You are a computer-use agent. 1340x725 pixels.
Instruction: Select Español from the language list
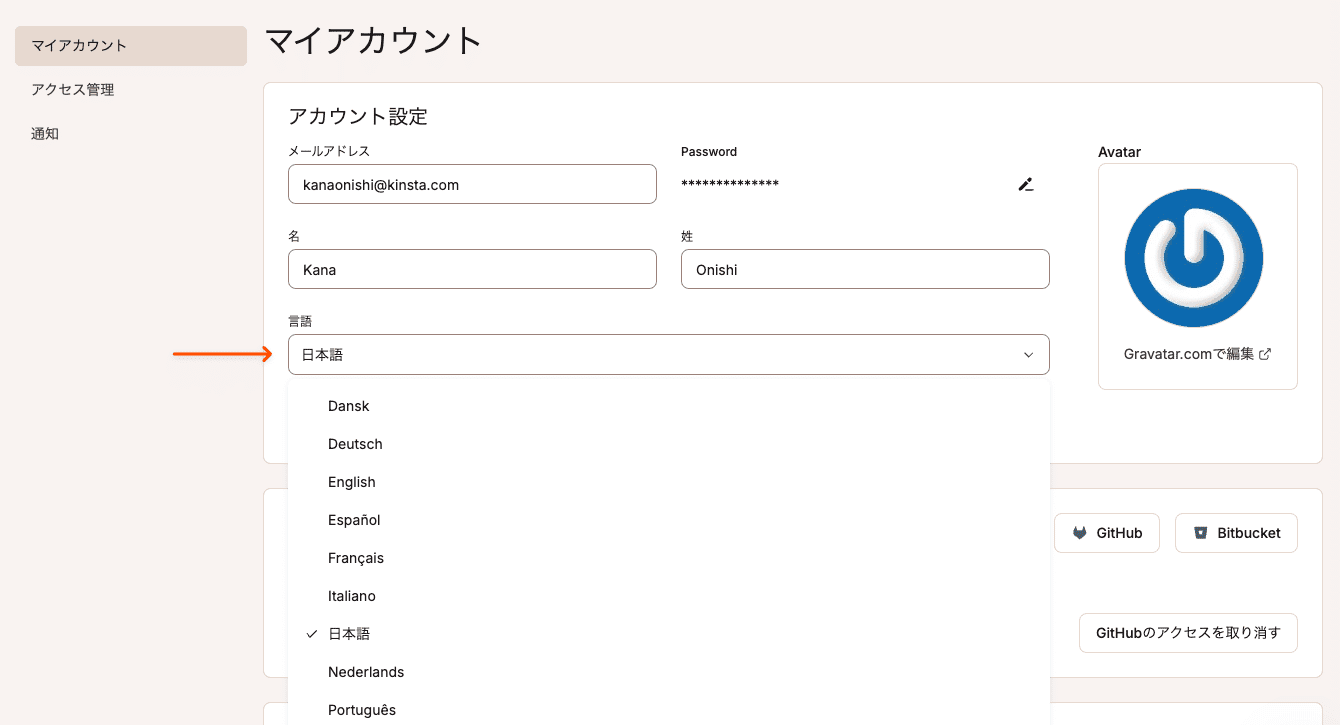[353, 519]
